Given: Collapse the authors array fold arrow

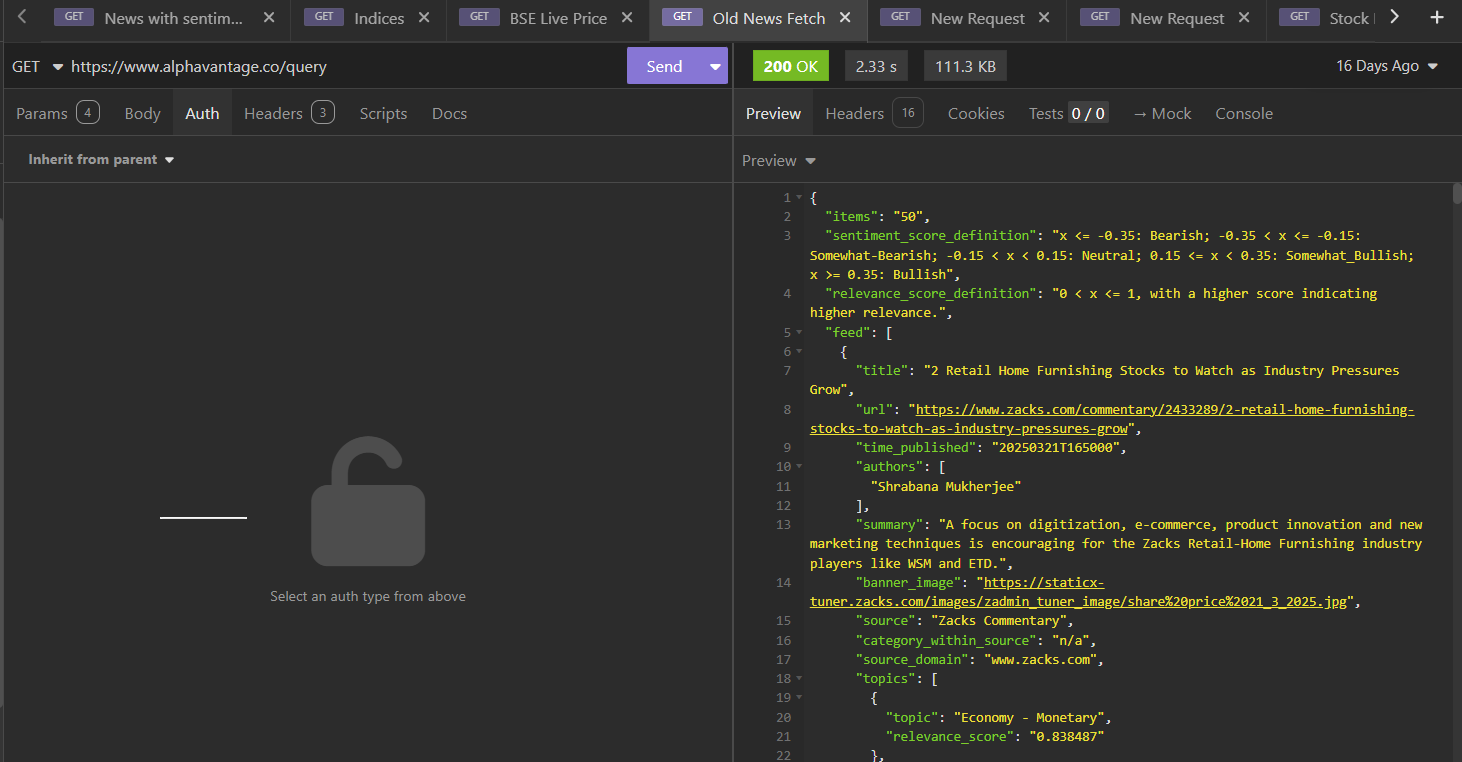Looking at the screenshot, I should coord(798,467).
